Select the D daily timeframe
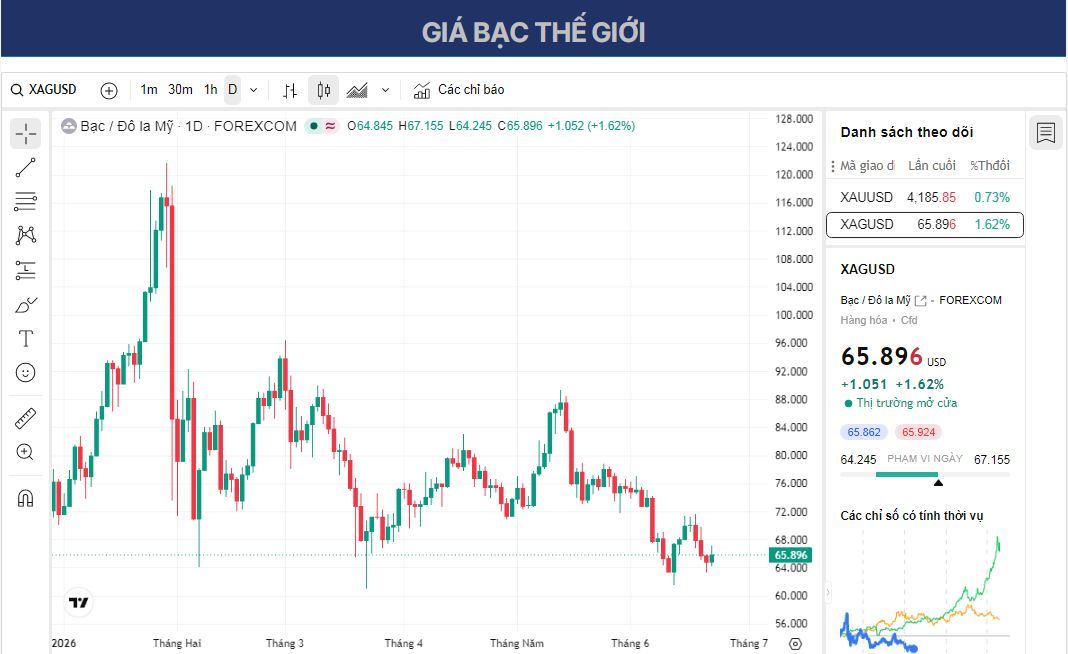The height and width of the screenshot is (654, 1068). [x=232, y=90]
